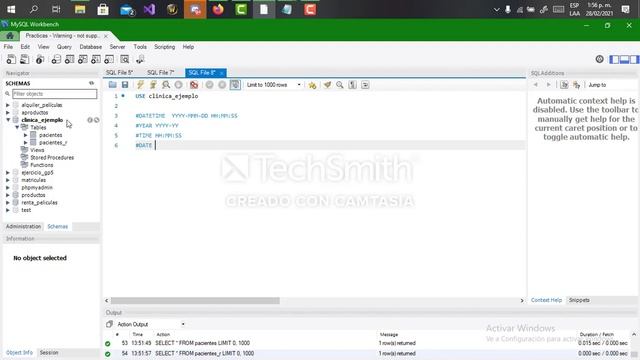Open a script file in the editor

[112, 85]
